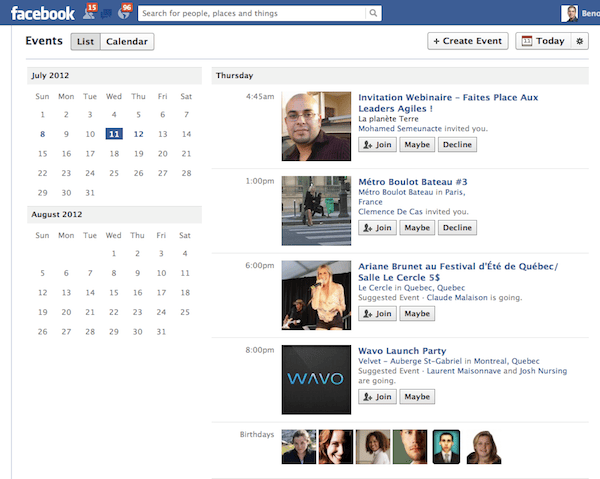Open Josh Nursing profile link
This screenshot has height=479, width=600.
point(543,371)
